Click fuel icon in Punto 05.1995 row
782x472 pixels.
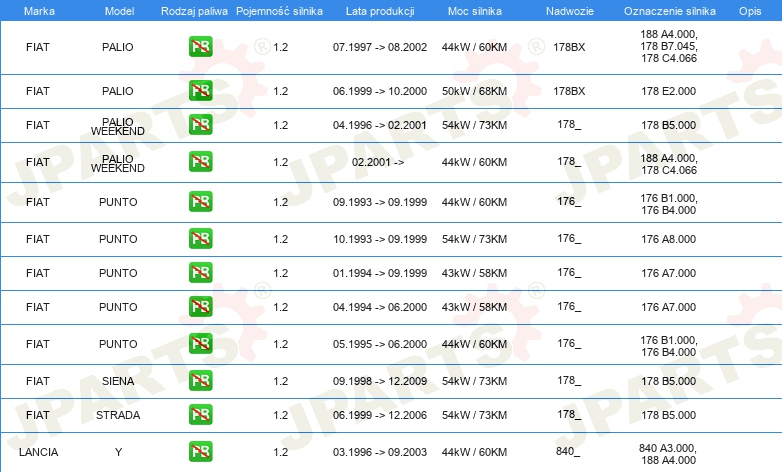click(x=200, y=343)
